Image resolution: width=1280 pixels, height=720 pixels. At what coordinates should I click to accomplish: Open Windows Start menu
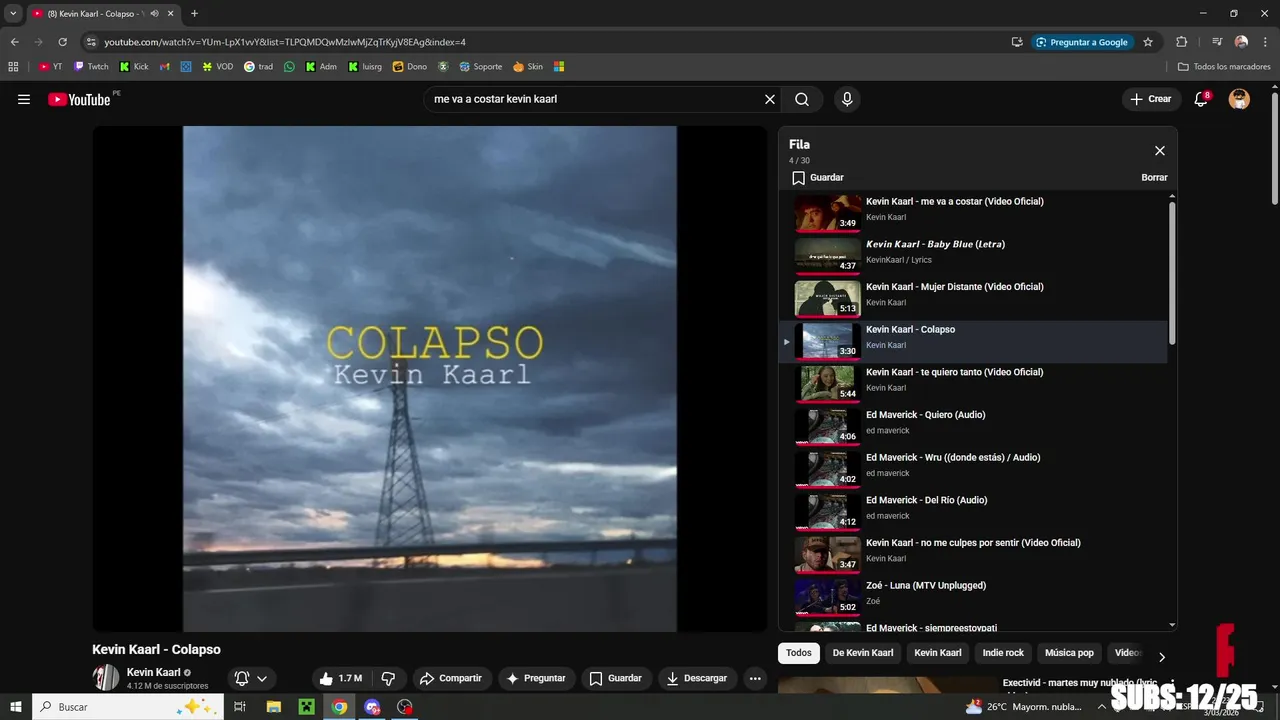(16, 707)
